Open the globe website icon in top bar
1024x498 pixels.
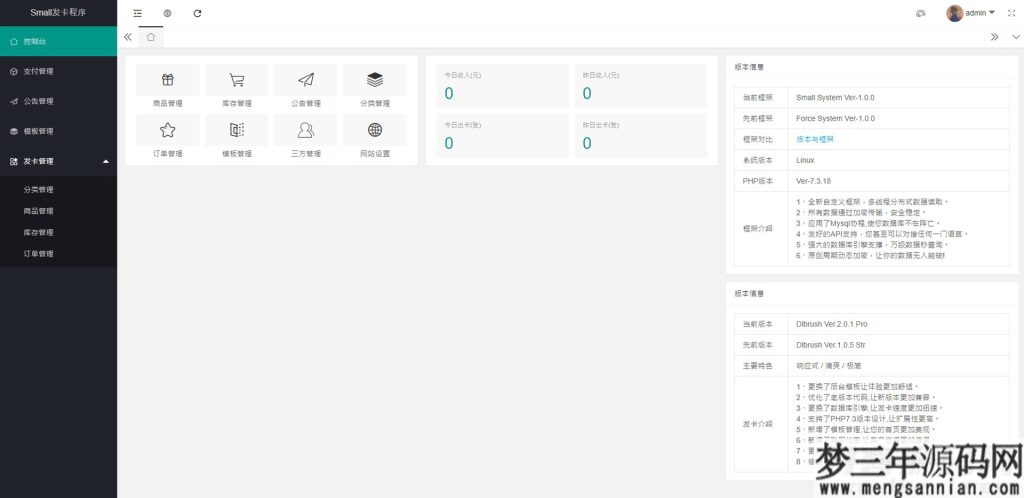(x=167, y=13)
